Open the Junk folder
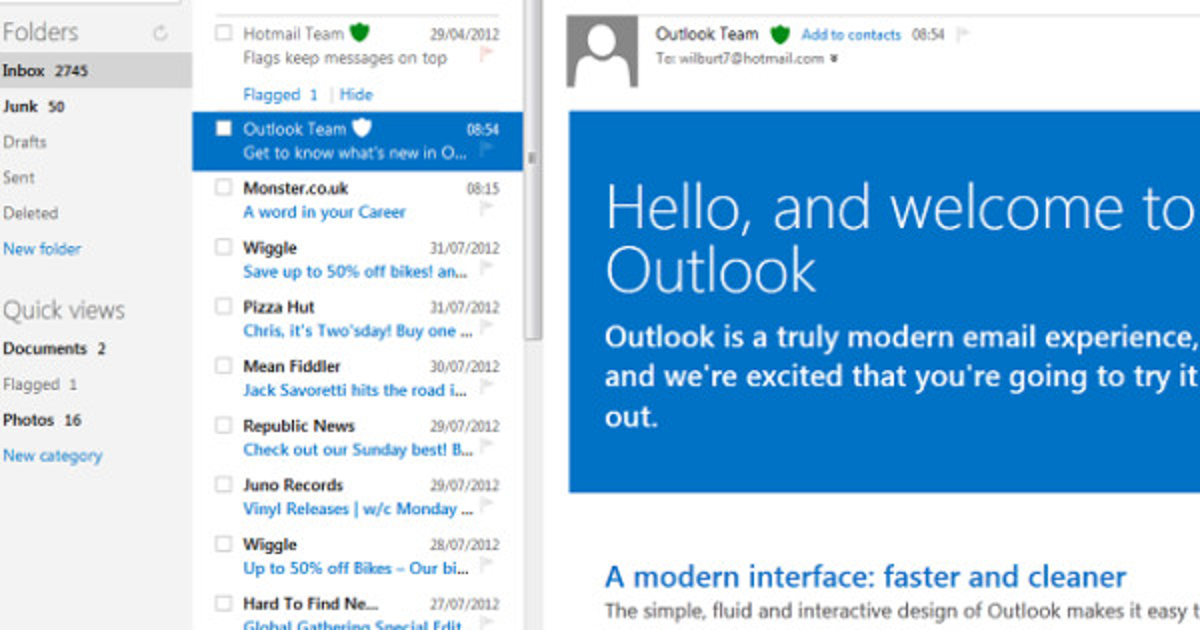This screenshot has height=630, width=1200. [20, 106]
